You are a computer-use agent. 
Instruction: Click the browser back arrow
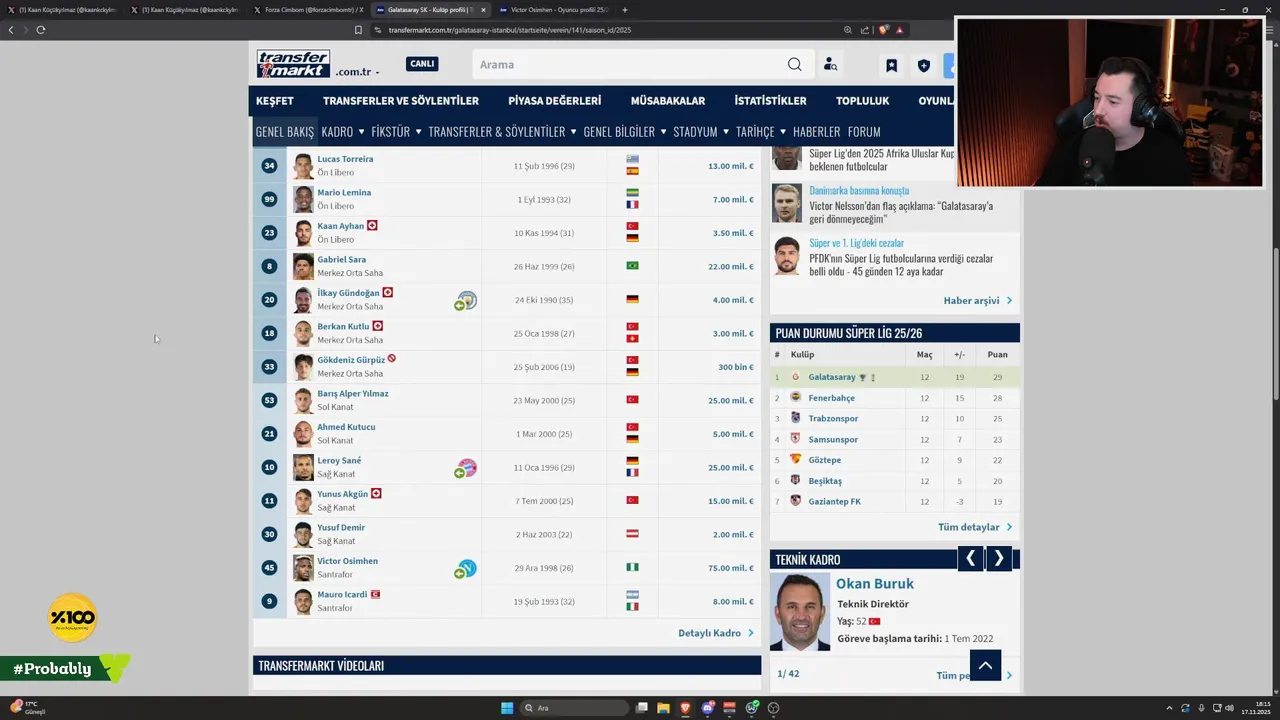[x=11, y=30]
